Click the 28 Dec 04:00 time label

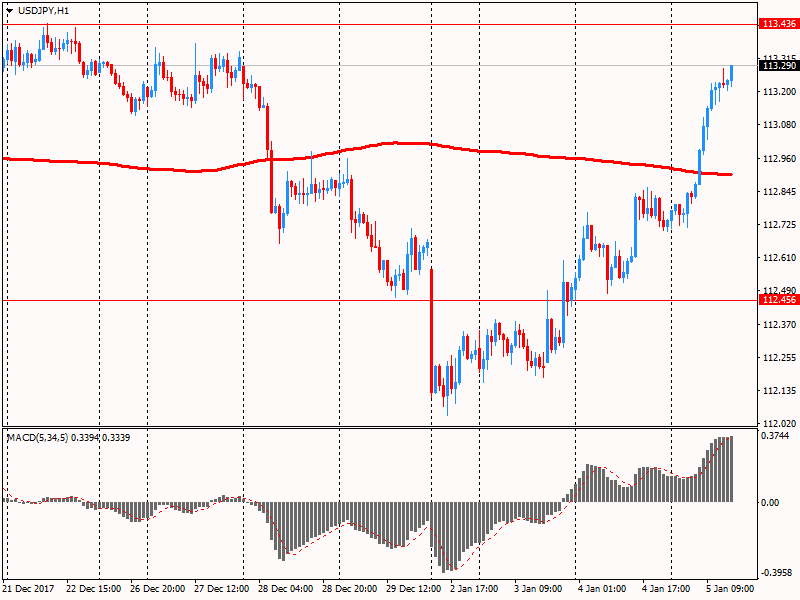(287, 588)
